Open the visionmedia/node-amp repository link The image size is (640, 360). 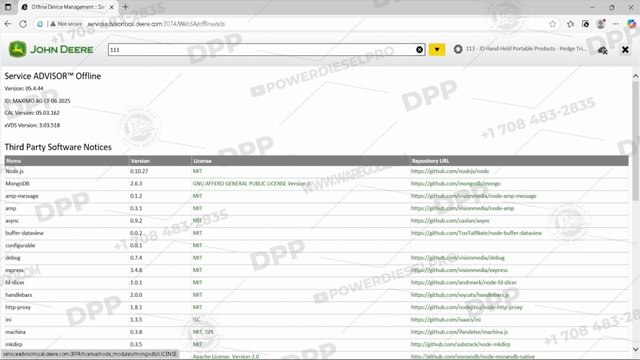click(462, 208)
